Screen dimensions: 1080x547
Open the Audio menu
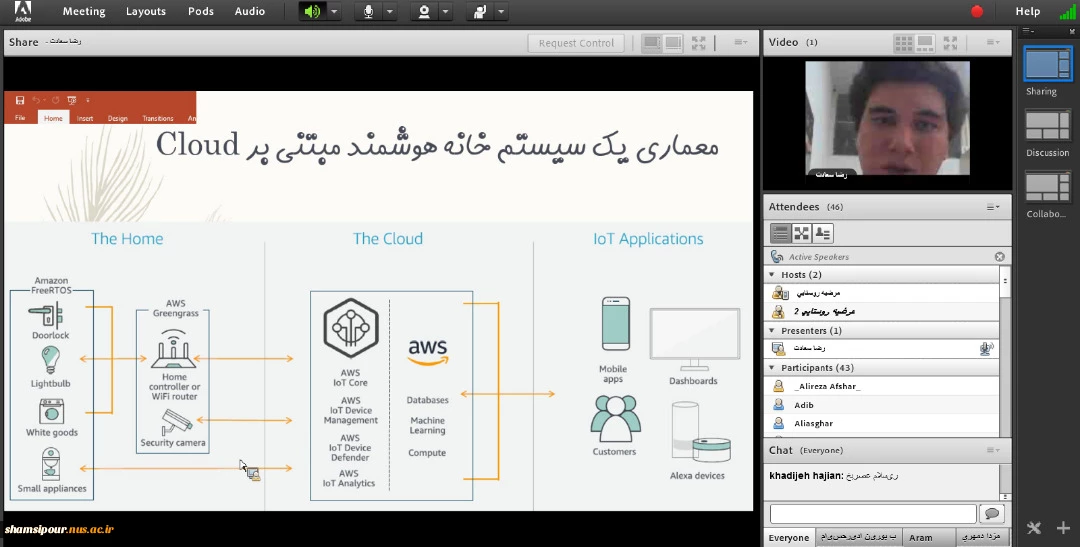pos(249,11)
